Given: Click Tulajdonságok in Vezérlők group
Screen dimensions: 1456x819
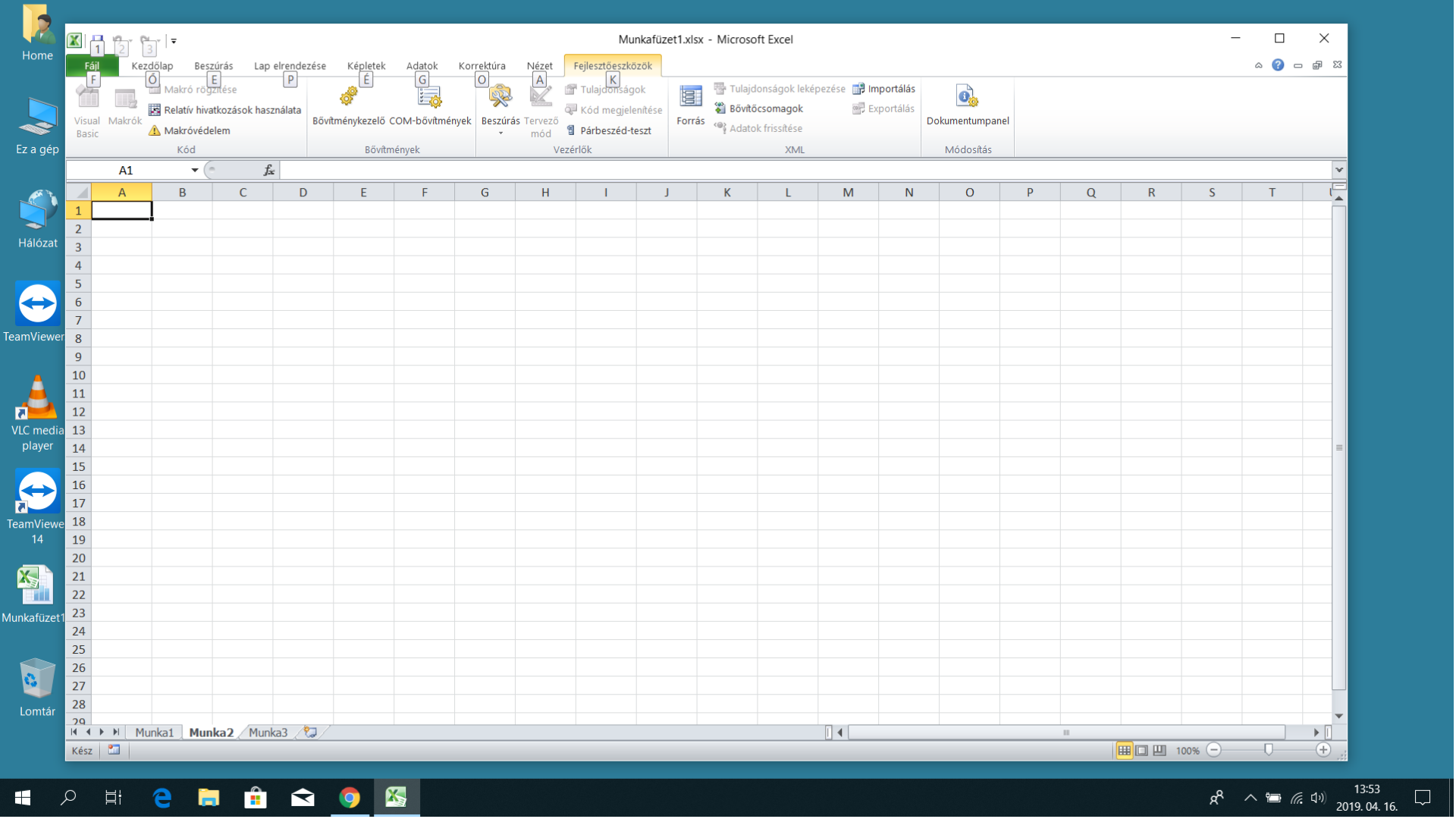Looking at the screenshot, I should [605, 89].
